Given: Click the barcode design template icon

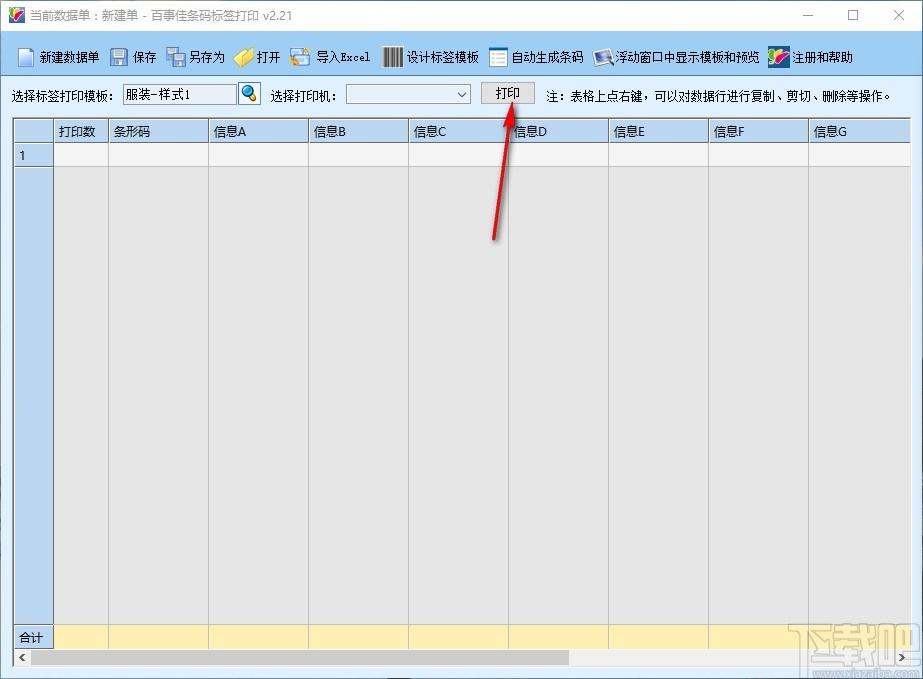Looking at the screenshot, I should 393,57.
